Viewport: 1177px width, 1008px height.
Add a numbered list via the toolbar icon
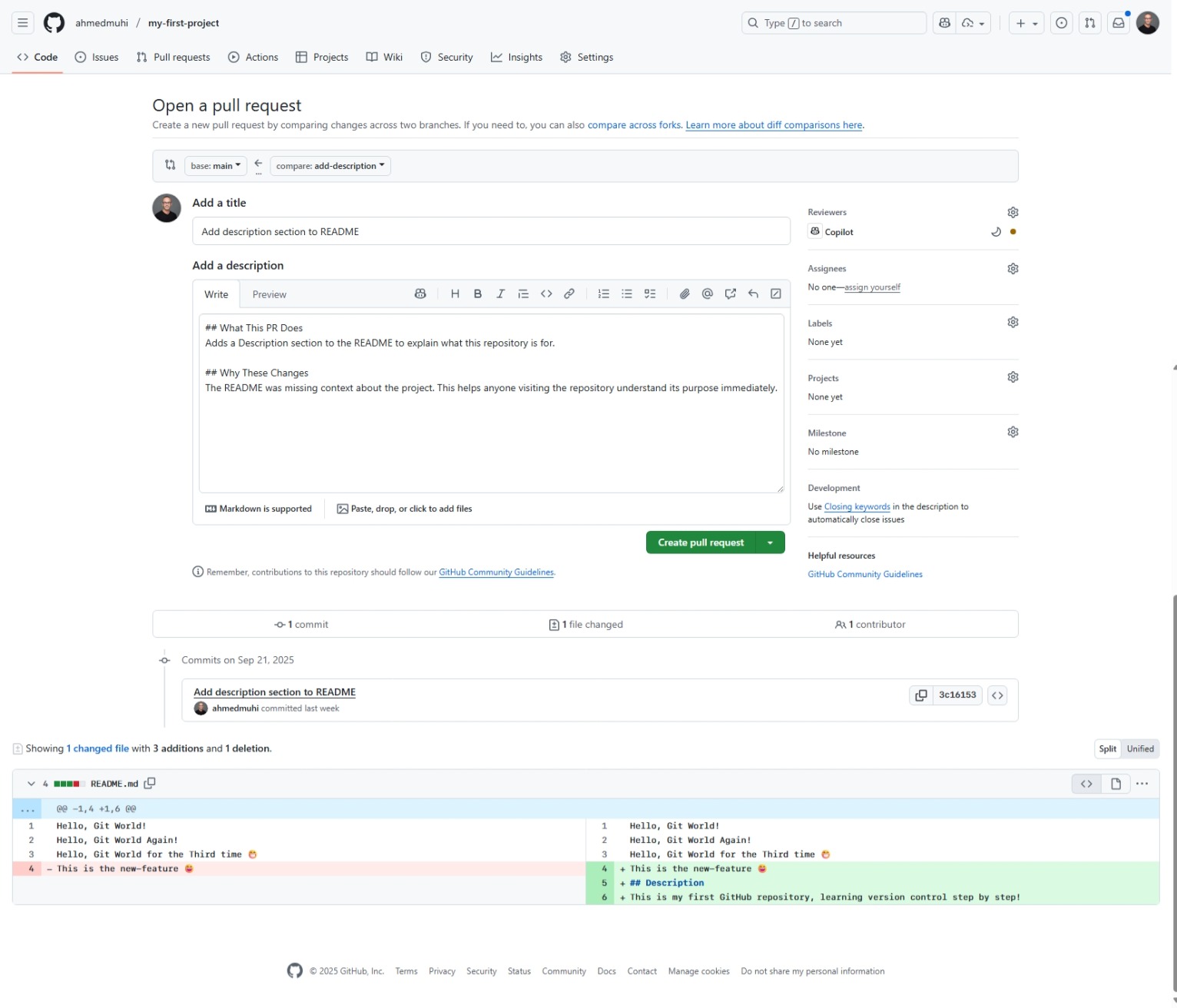coord(604,294)
